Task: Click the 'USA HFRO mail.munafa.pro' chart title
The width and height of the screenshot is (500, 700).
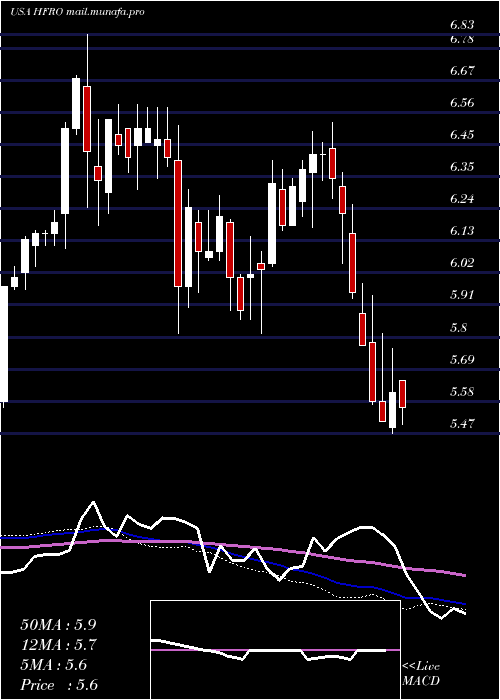Action: coord(77,12)
